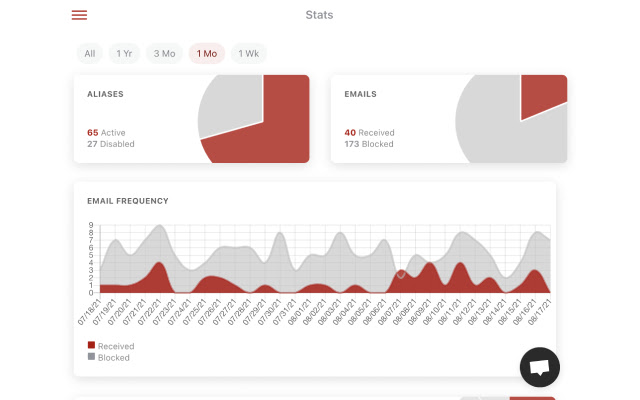This screenshot has width=640, height=400.
Task: Click the 173 Blocked emails count
Action: click(x=369, y=144)
